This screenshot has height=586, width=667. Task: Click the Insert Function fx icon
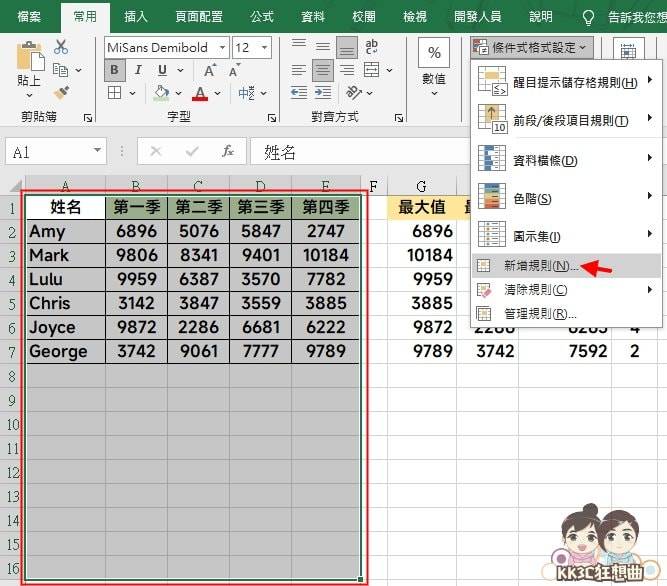228,151
